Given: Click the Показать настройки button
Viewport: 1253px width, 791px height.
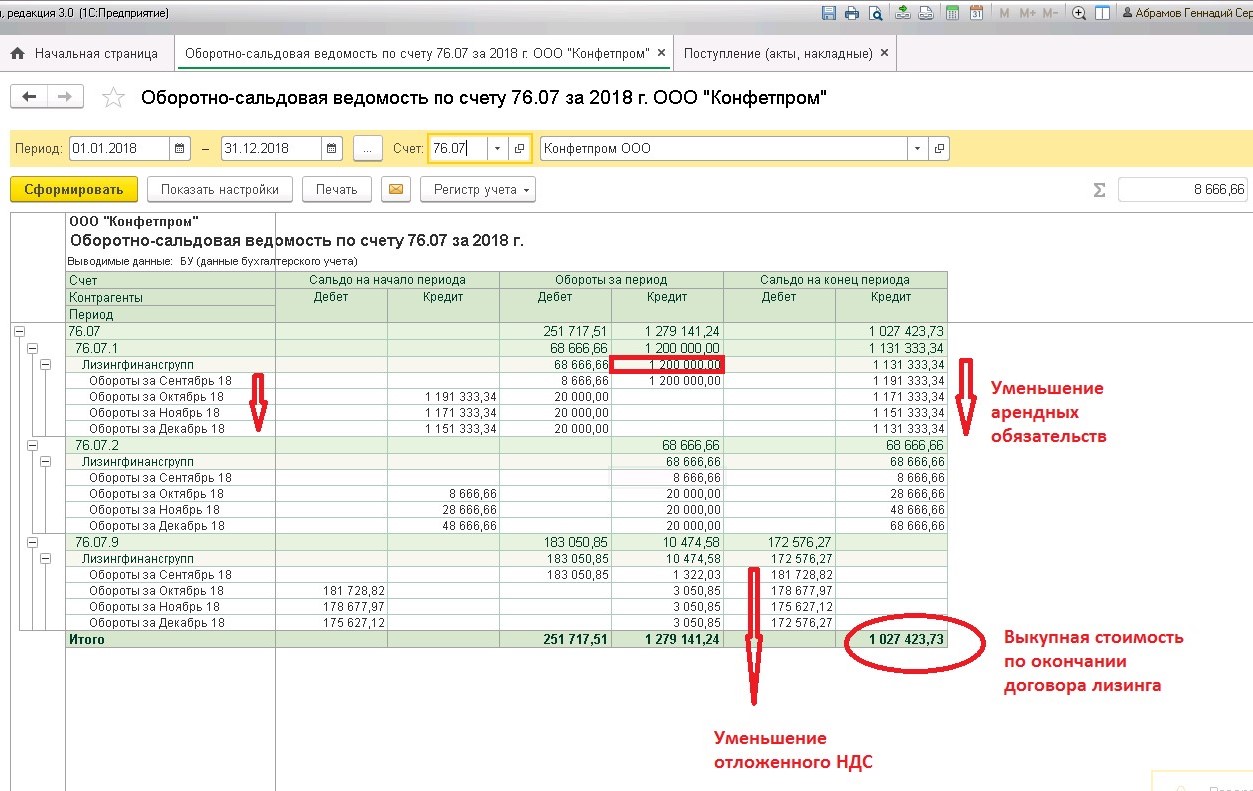Looking at the screenshot, I should 220,189.
